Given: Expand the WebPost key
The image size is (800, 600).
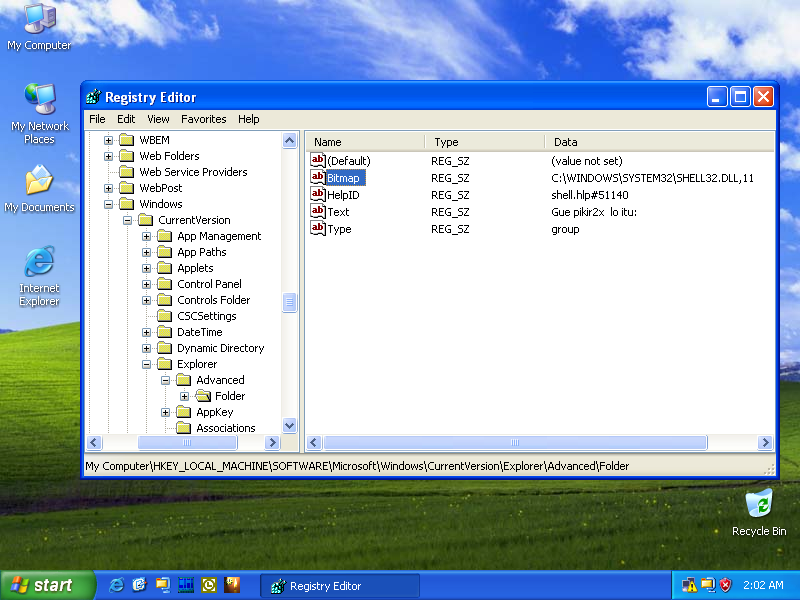Looking at the screenshot, I should tap(108, 188).
